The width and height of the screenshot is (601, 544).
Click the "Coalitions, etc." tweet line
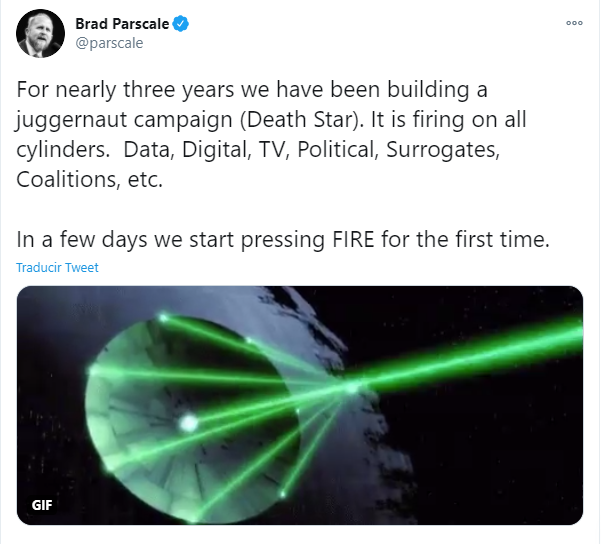click(88, 180)
